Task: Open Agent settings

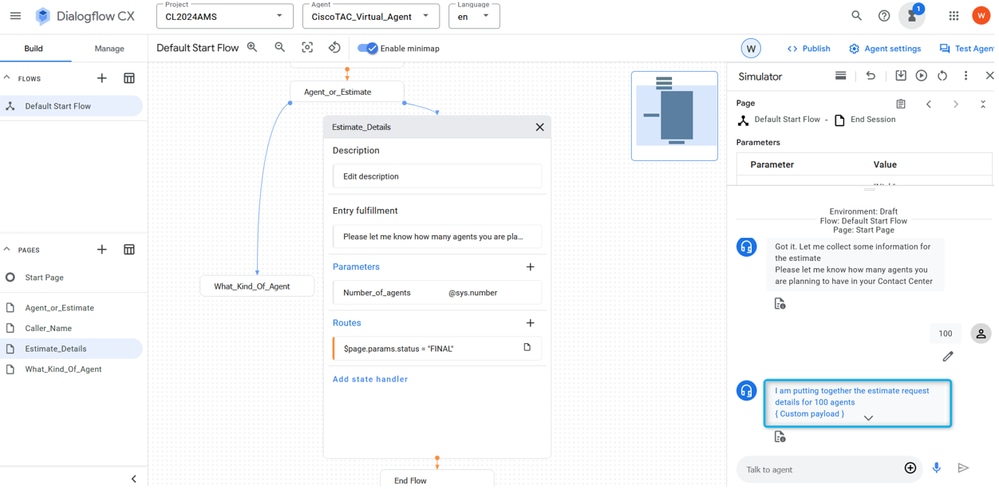Action: tap(885, 48)
